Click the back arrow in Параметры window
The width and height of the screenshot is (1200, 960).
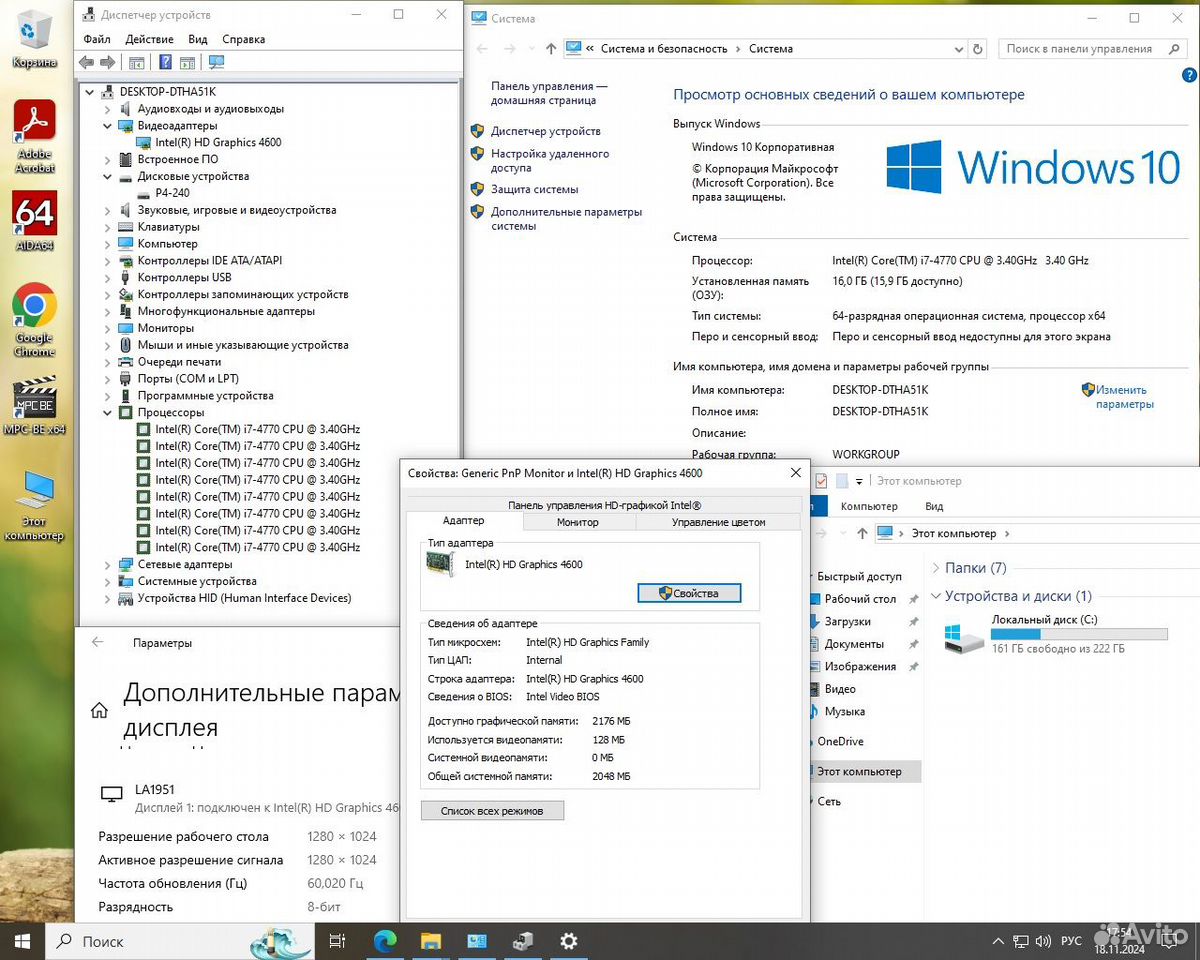pyautogui.click(x=98, y=643)
